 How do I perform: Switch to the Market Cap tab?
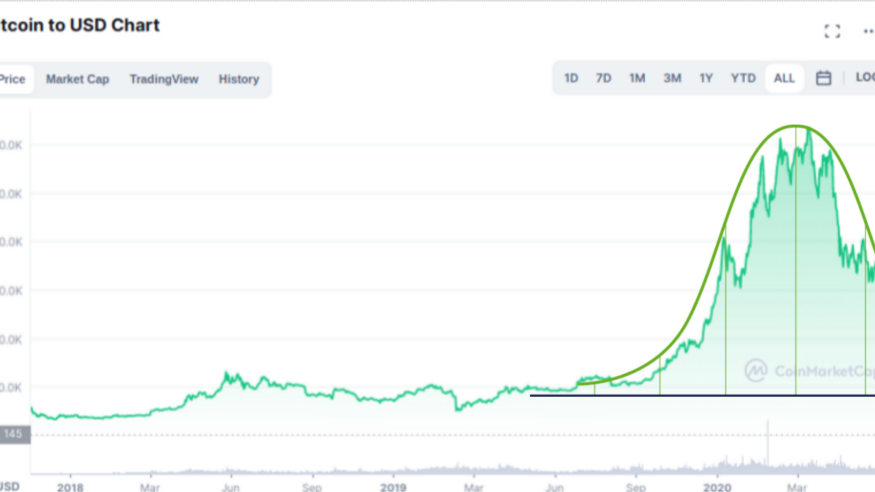(77, 79)
